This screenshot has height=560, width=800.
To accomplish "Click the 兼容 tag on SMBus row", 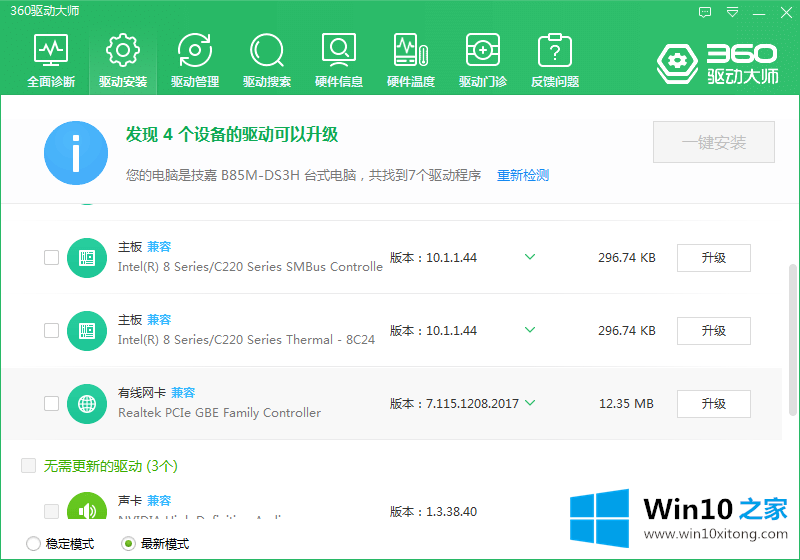I will [x=159, y=247].
